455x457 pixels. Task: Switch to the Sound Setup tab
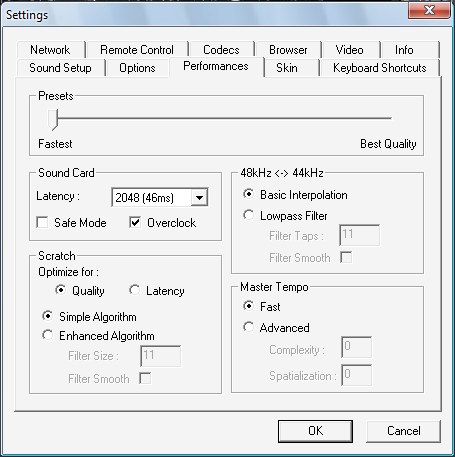(60, 68)
